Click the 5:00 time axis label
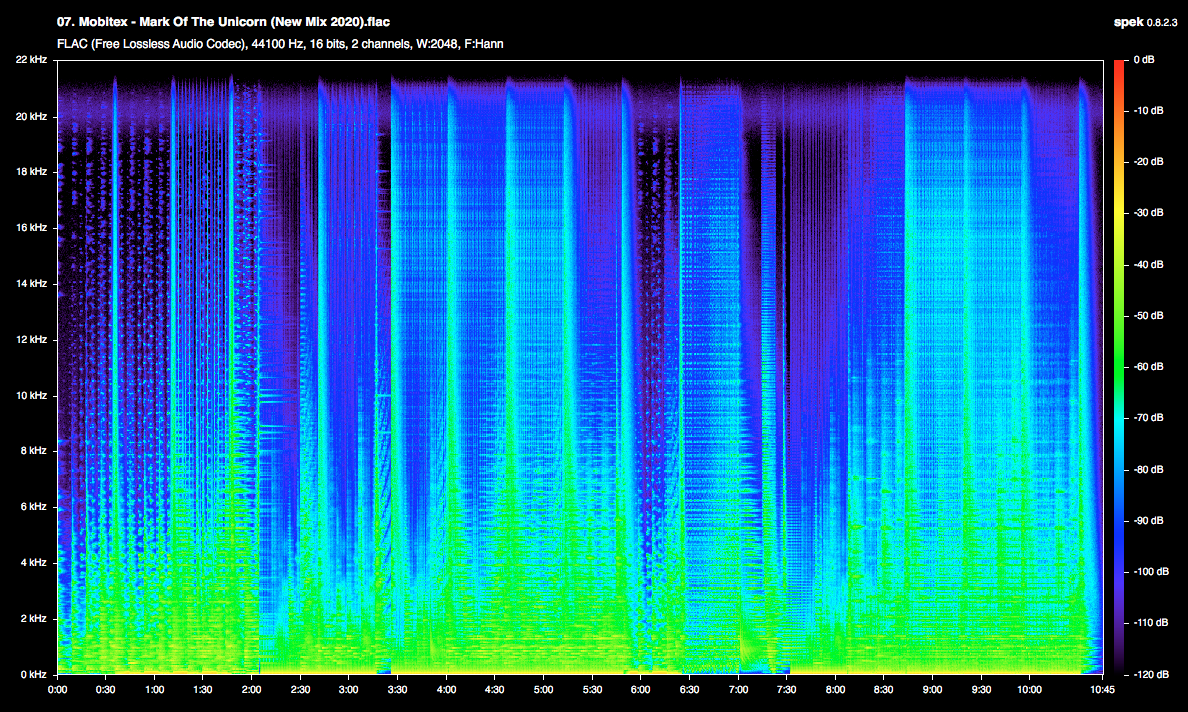The width and height of the screenshot is (1188, 712). [543, 689]
